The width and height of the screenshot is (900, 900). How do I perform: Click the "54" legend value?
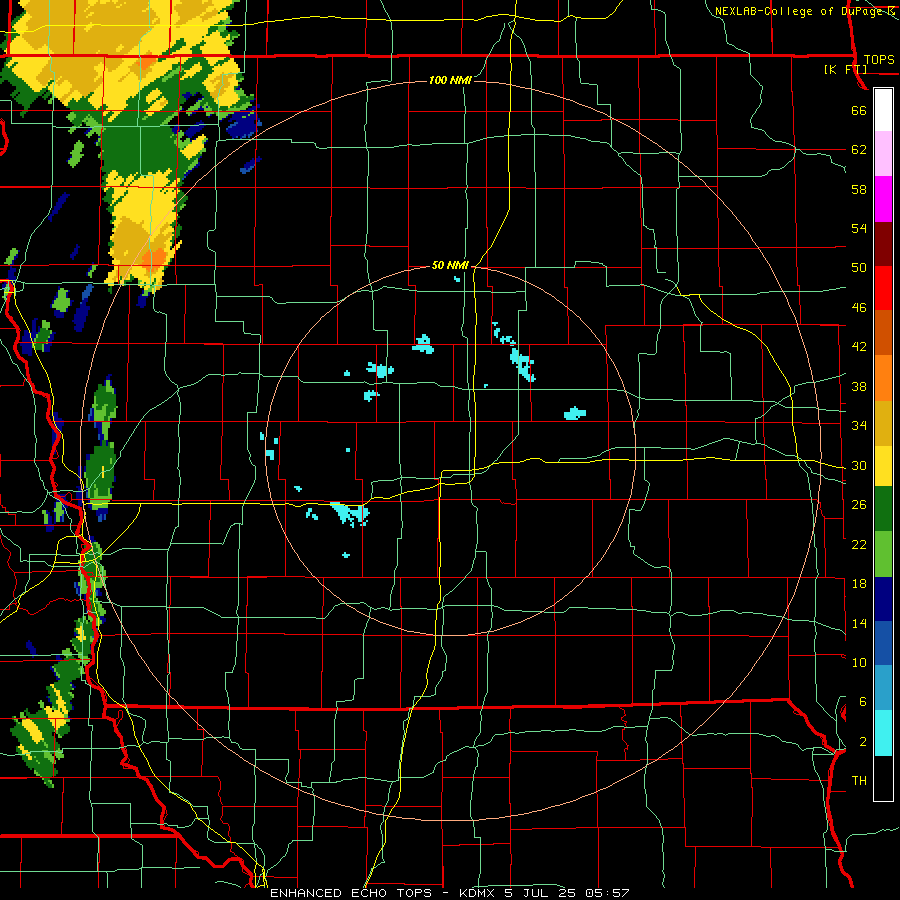pyautogui.click(x=859, y=228)
